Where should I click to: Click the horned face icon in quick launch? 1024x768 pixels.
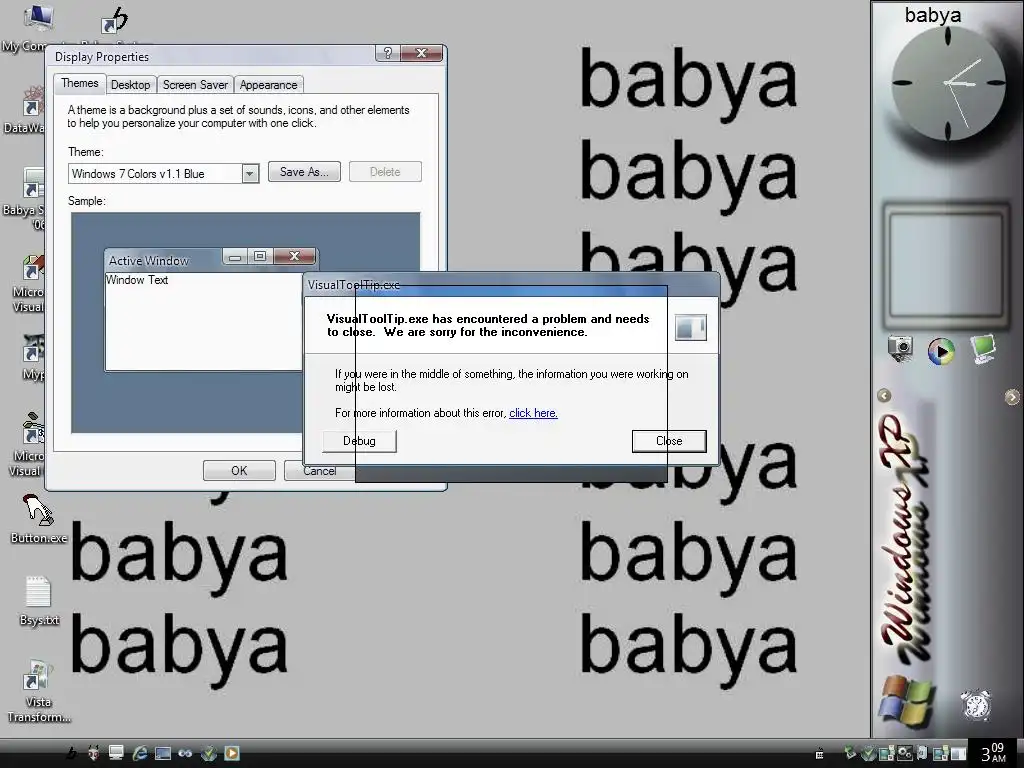[x=93, y=754]
